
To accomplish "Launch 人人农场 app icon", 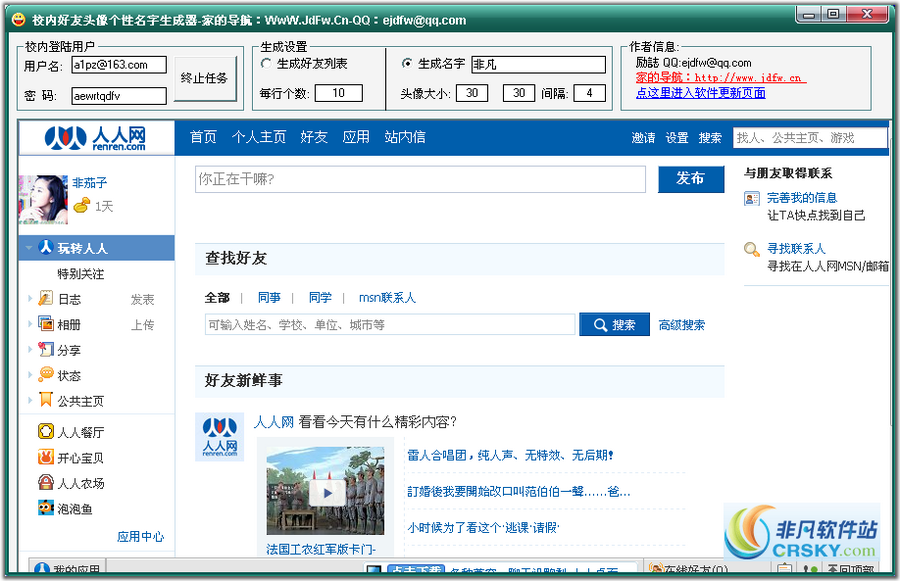I will click(46, 482).
